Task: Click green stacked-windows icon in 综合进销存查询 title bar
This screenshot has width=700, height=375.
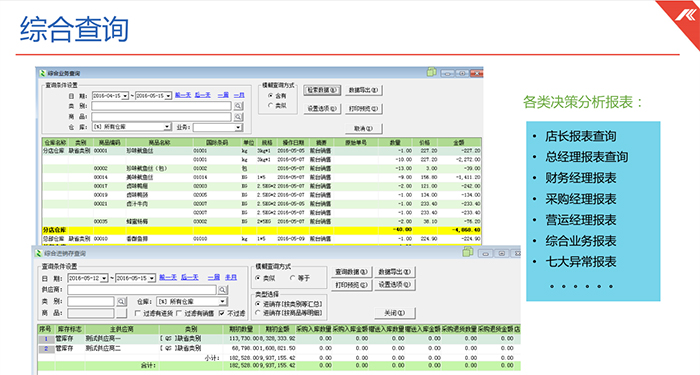Action: [x=467, y=252]
